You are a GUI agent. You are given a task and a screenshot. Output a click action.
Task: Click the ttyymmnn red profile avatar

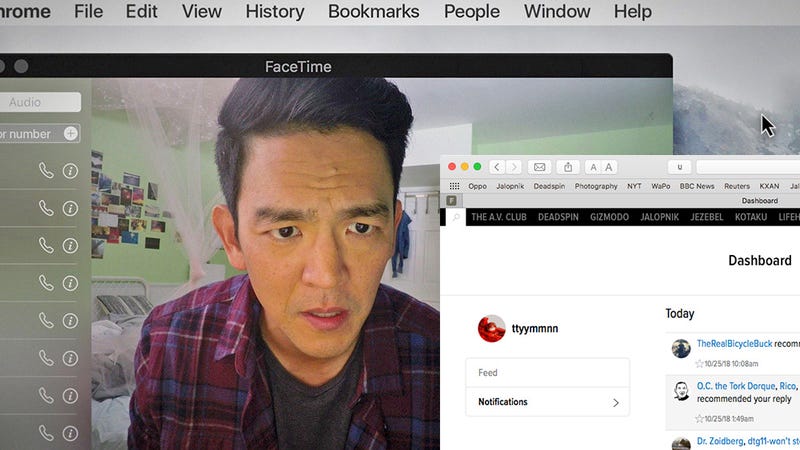(x=491, y=329)
